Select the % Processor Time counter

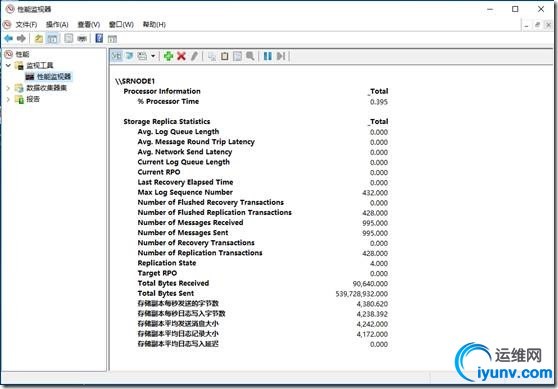pos(168,101)
